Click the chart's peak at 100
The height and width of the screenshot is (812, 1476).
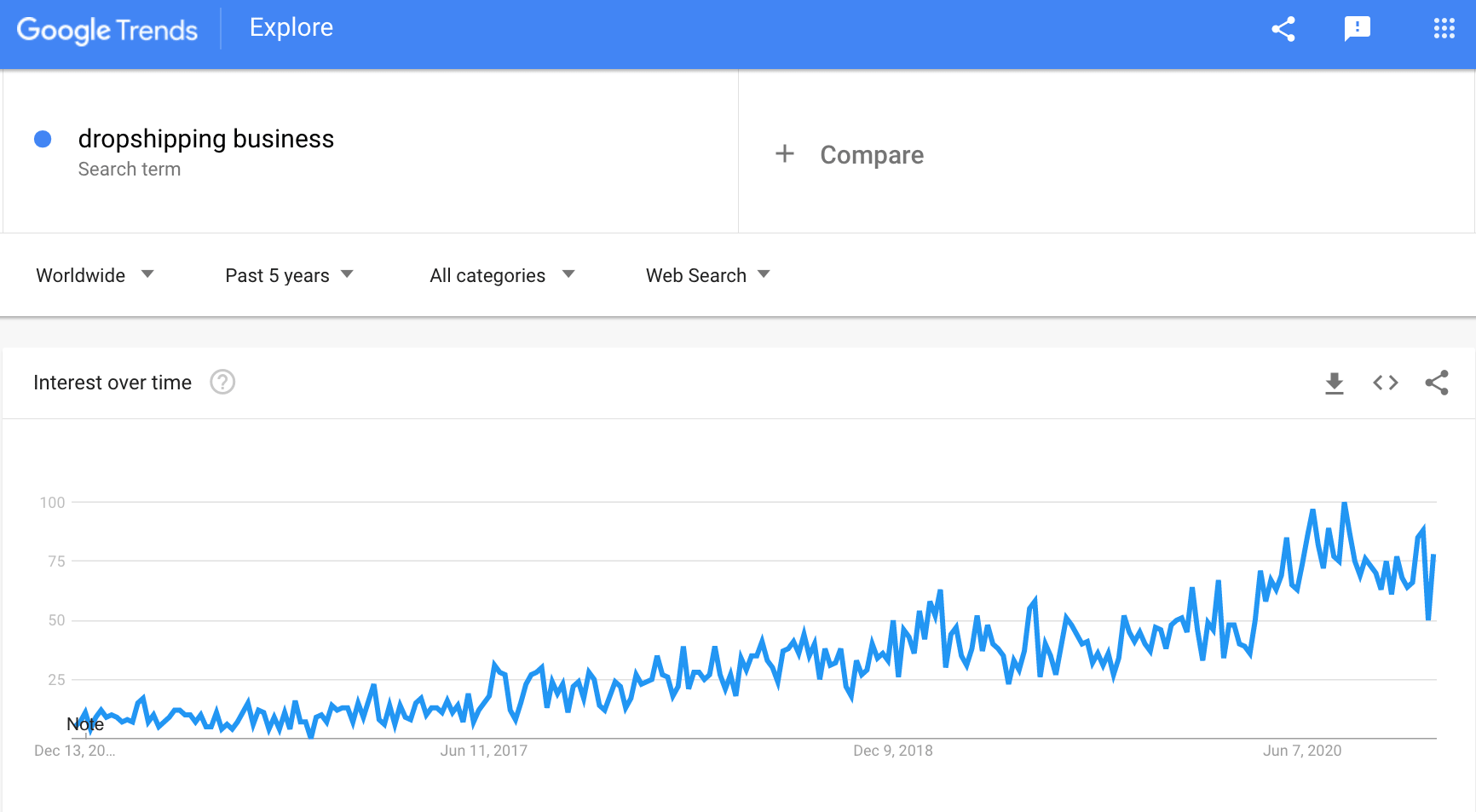(x=1345, y=504)
